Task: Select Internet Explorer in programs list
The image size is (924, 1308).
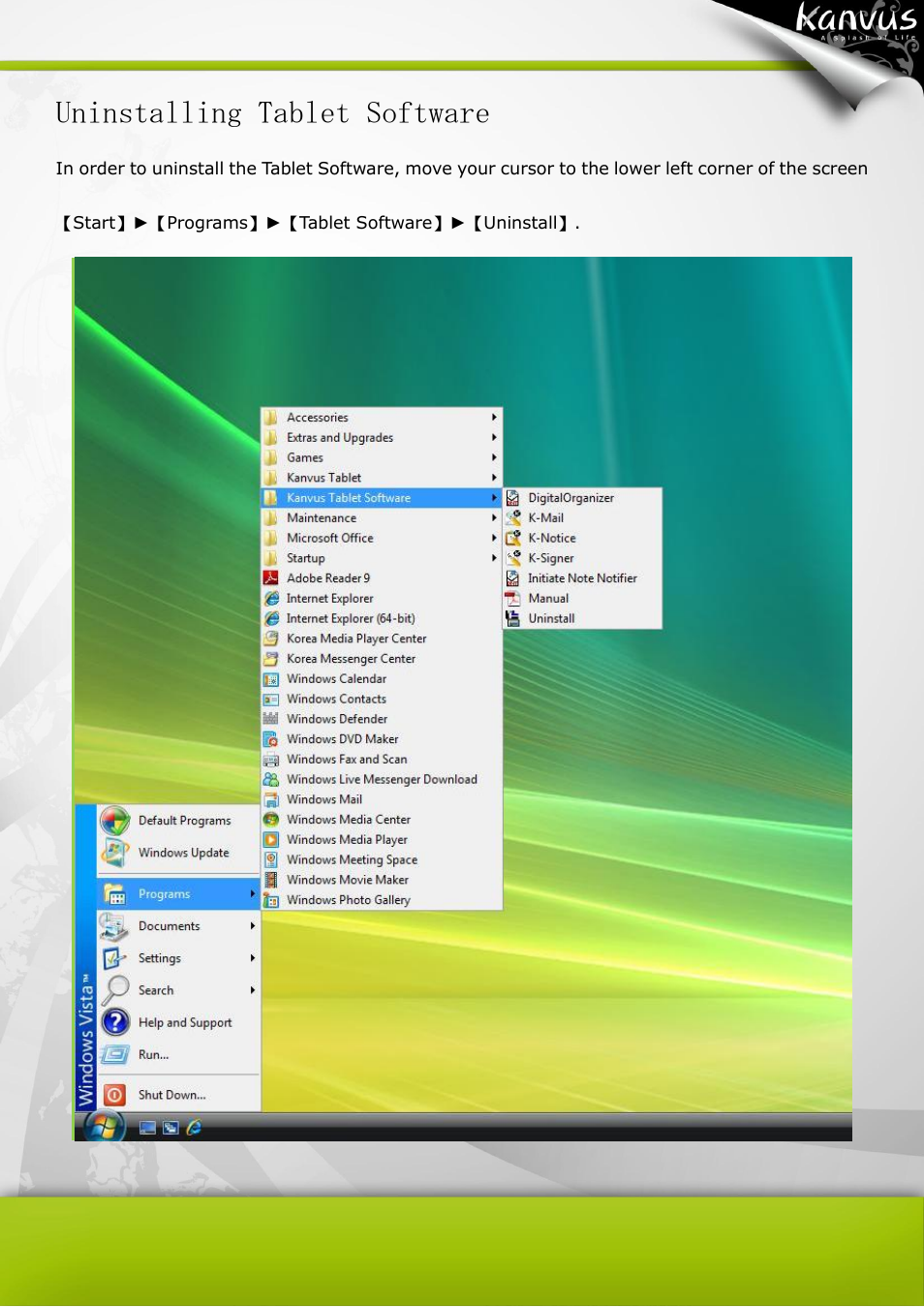Action: (382, 599)
